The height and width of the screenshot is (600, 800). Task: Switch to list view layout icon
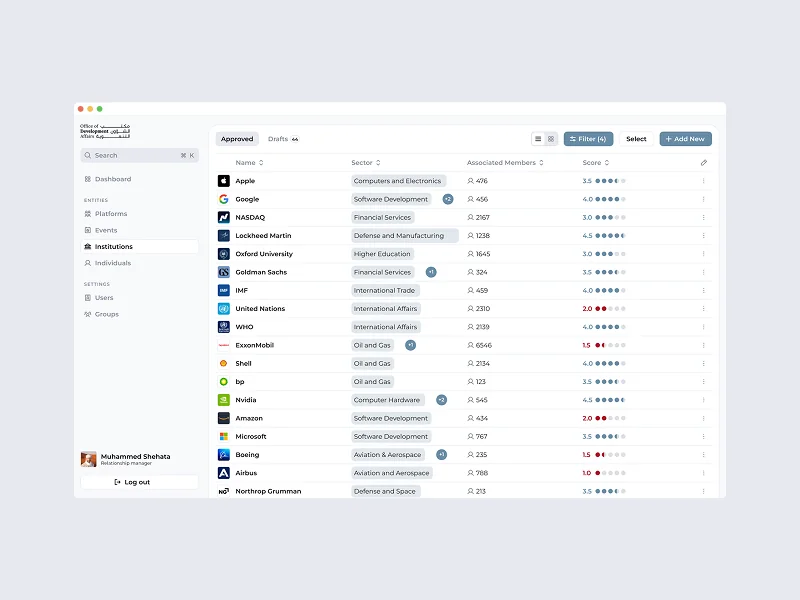[x=538, y=139]
